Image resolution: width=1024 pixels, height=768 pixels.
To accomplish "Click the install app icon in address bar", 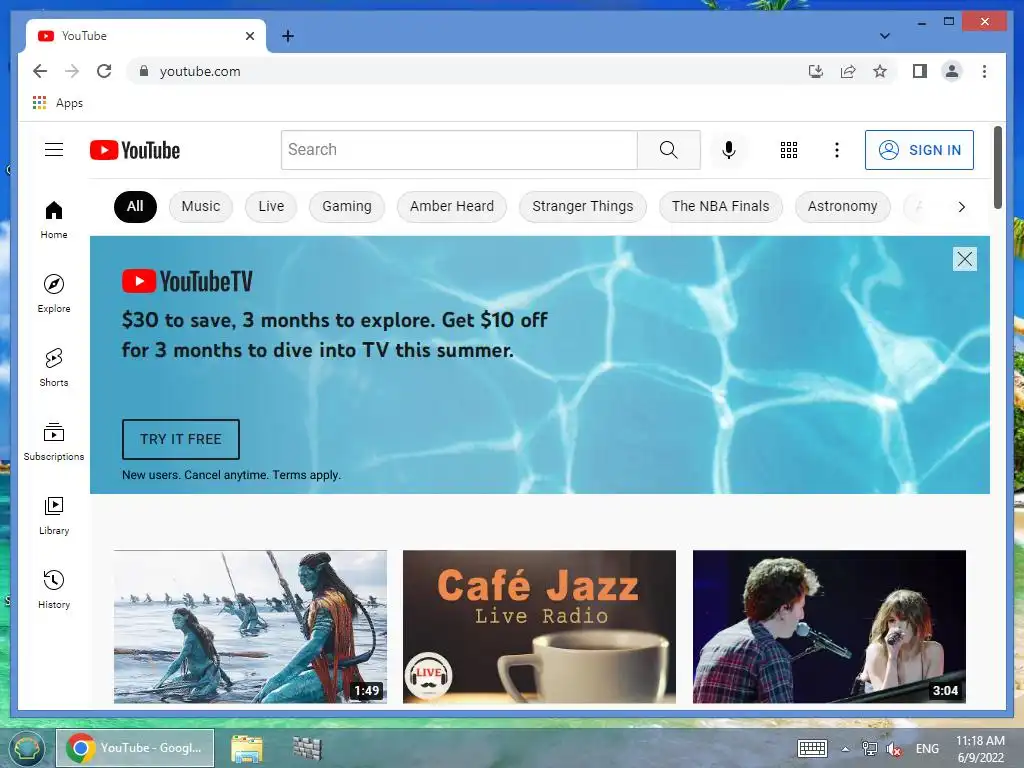I will (x=816, y=71).
